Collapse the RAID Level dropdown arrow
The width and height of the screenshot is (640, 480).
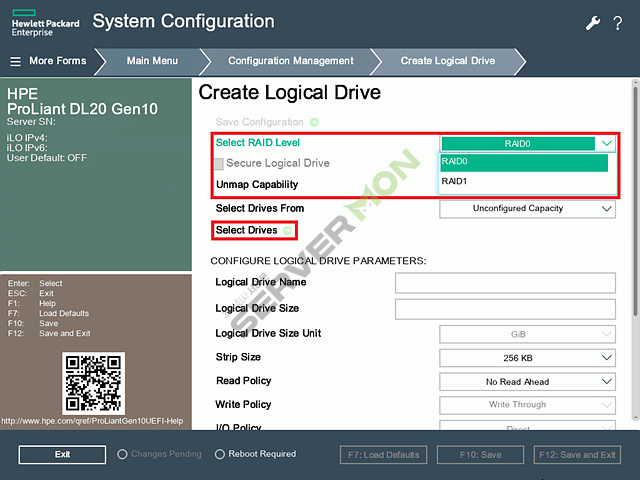(x=607, y=143)
